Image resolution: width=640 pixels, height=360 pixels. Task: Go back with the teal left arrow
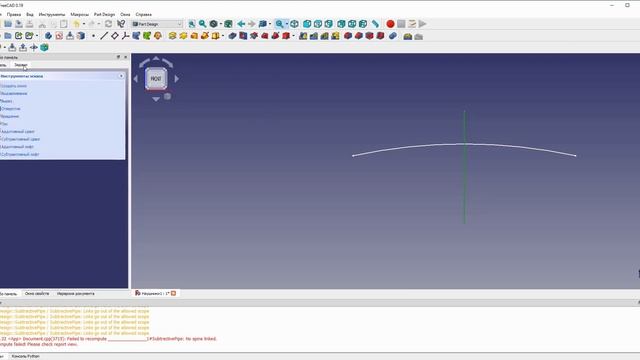point(241,24)
